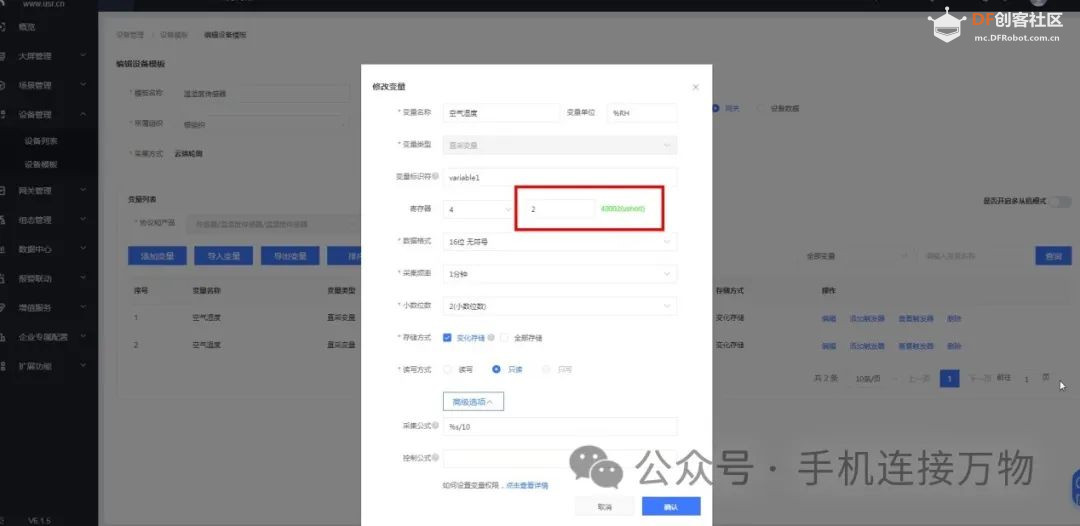Click the 场景管理 sidebar icon

pyautogui.click(x=3, y=85)
